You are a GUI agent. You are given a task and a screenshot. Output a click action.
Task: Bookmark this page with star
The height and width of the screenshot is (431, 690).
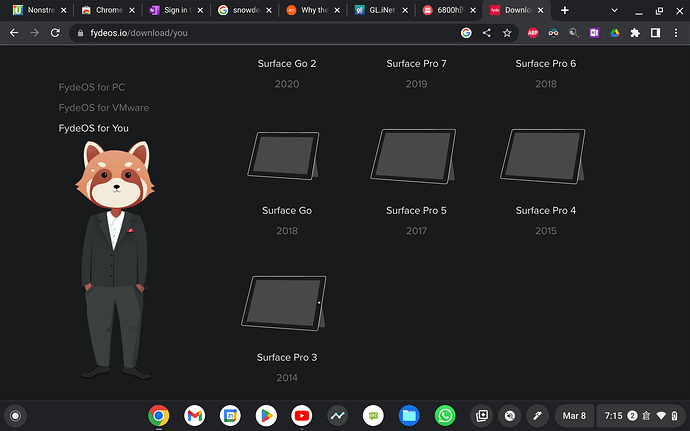(x=507, y=33)
